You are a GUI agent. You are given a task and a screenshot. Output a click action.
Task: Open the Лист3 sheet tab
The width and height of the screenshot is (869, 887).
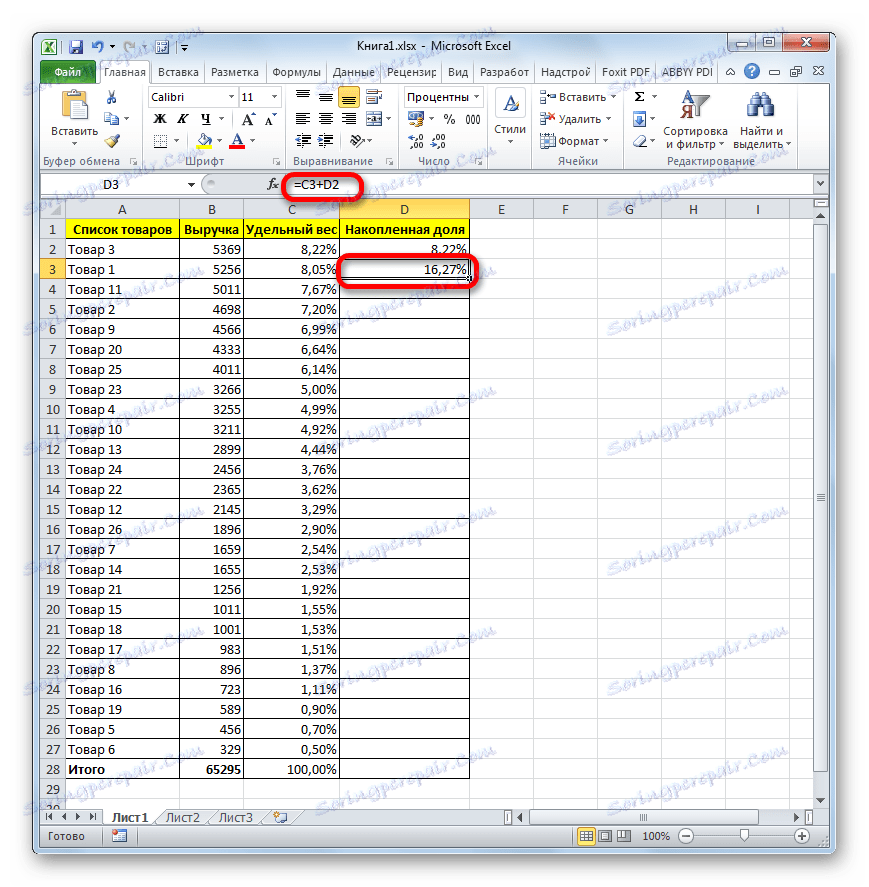[x=236, y=817]
